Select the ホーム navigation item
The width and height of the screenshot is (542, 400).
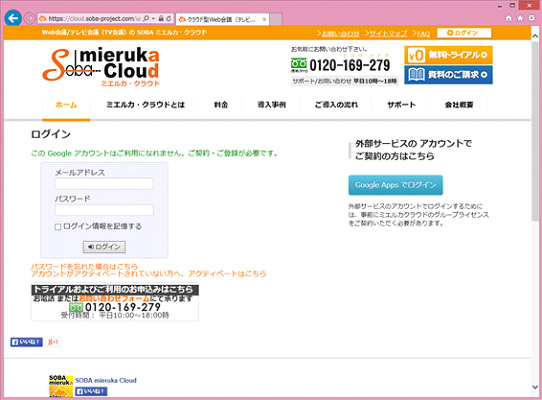66,105
